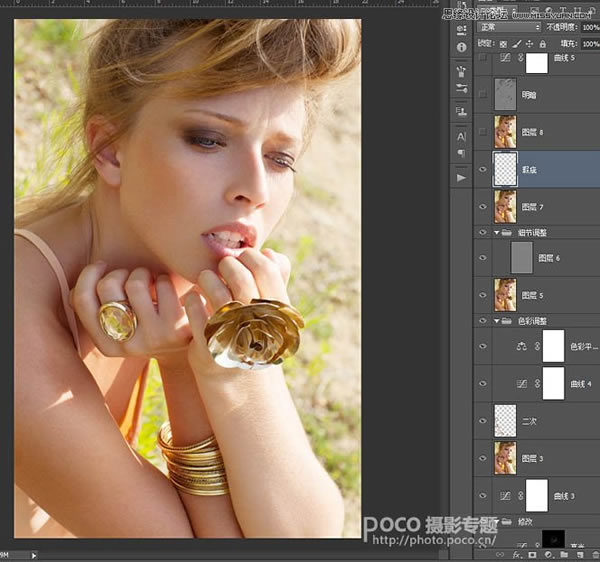600x562 pixels.
Task: Click the curves icon of 曲线 5
Action: coord(505,58)
